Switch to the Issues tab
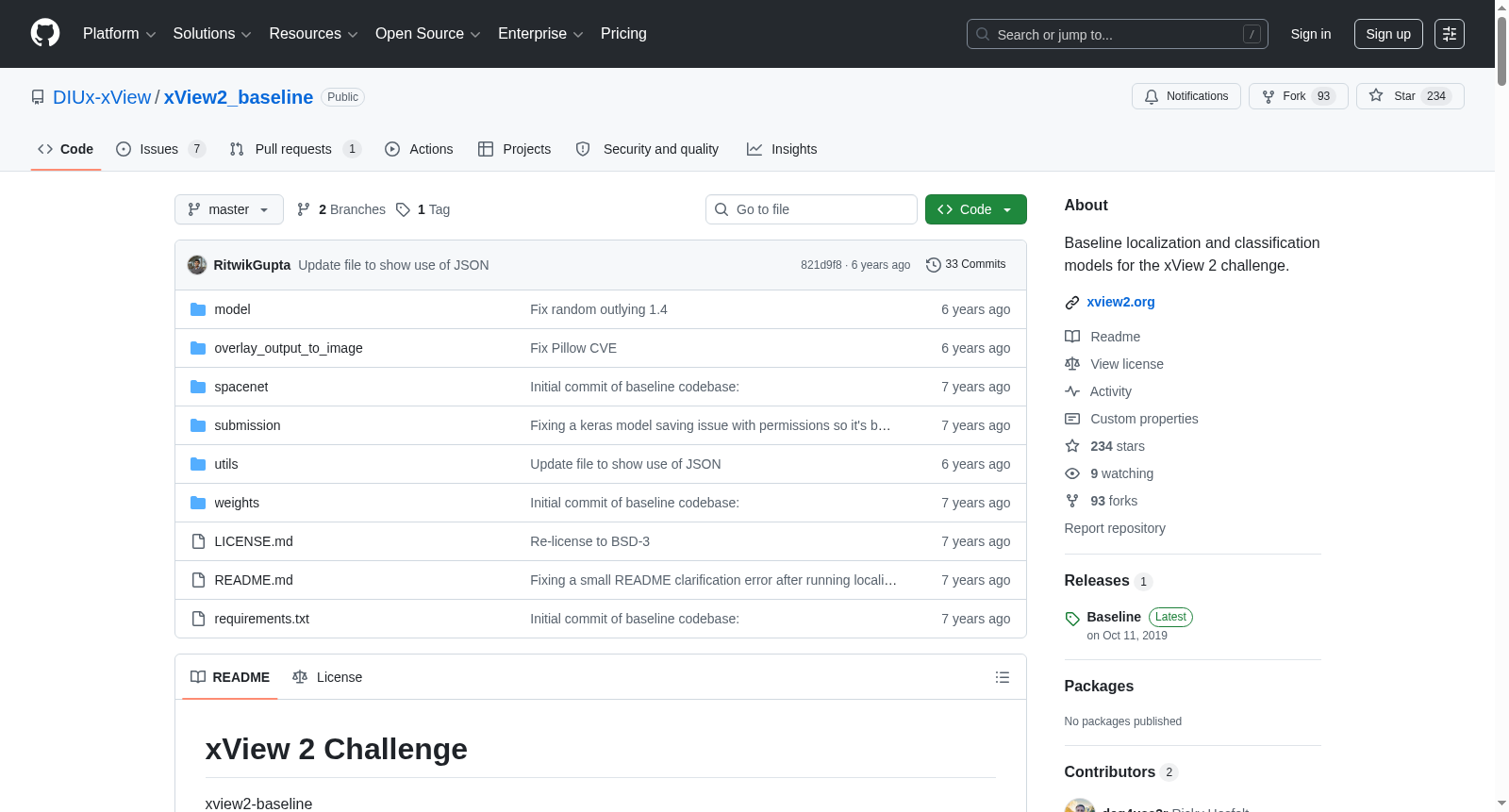Image resolution: width=1509 pixels, height=812 pixels. coord(160,149)
